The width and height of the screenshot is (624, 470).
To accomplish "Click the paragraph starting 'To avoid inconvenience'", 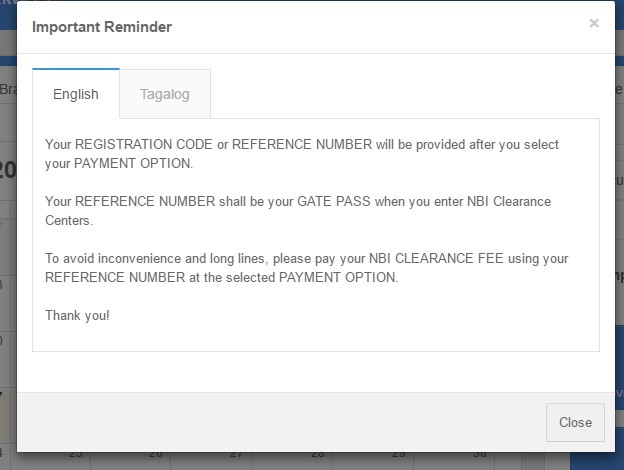I will coord(306,267).
